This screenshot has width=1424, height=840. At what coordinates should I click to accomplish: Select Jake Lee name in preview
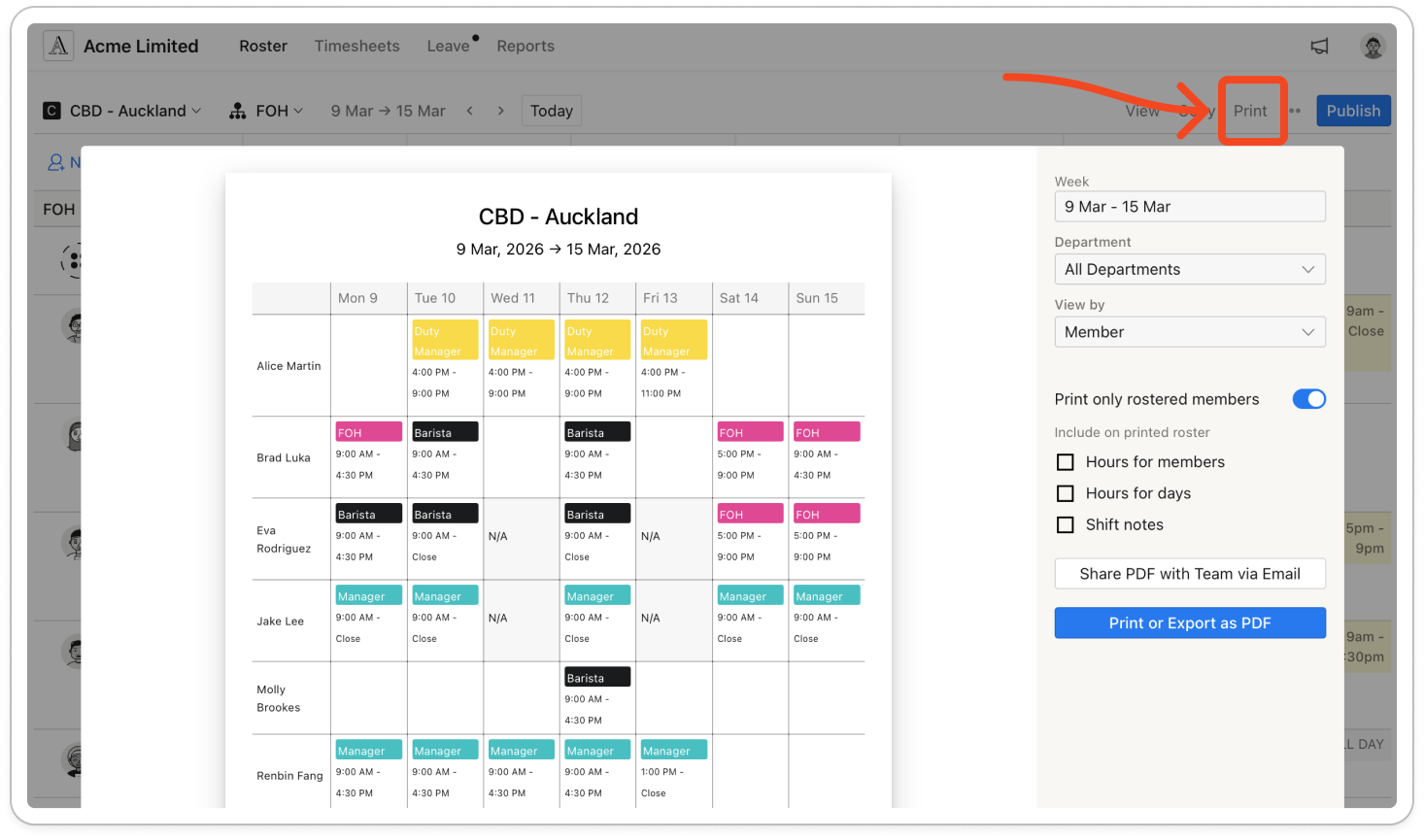[x=280, y=622]
